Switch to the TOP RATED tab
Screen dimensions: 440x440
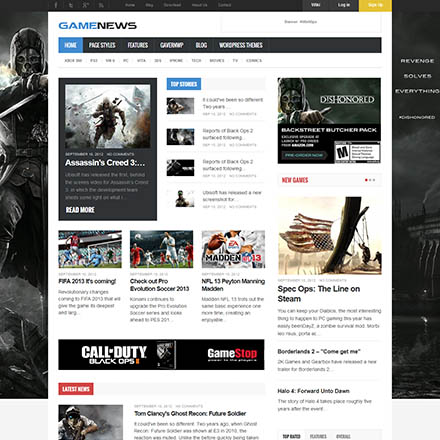point(291,436)
